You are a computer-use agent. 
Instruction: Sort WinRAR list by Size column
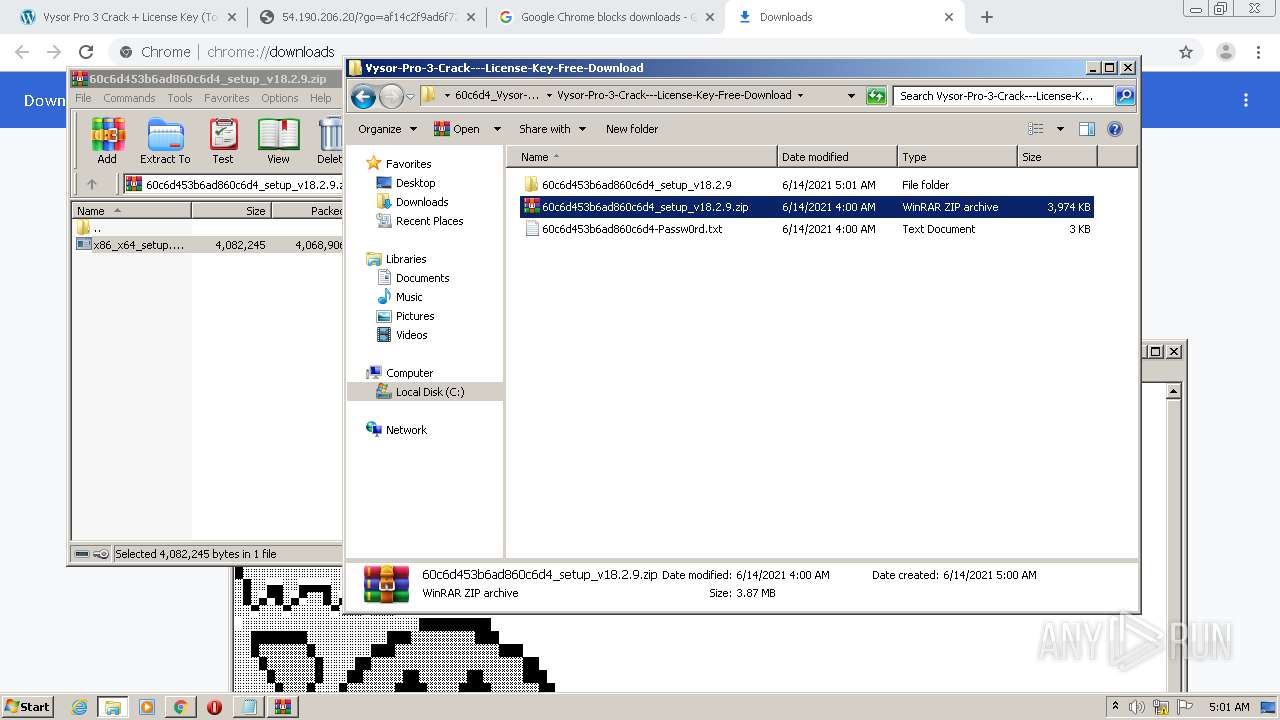[x=231, y=211]
